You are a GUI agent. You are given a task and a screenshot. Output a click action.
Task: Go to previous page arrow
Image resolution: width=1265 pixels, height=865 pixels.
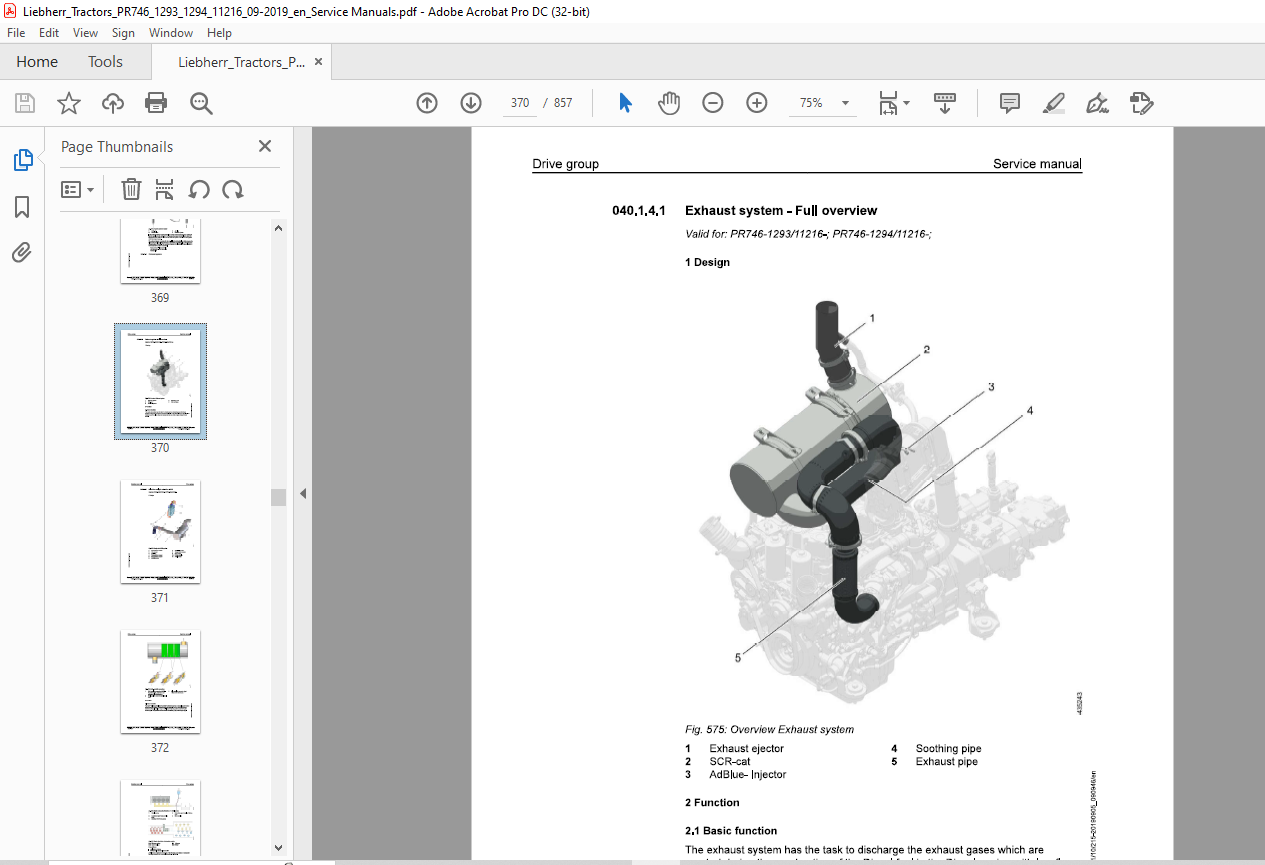pyautogui.click(x=427, y=102)
